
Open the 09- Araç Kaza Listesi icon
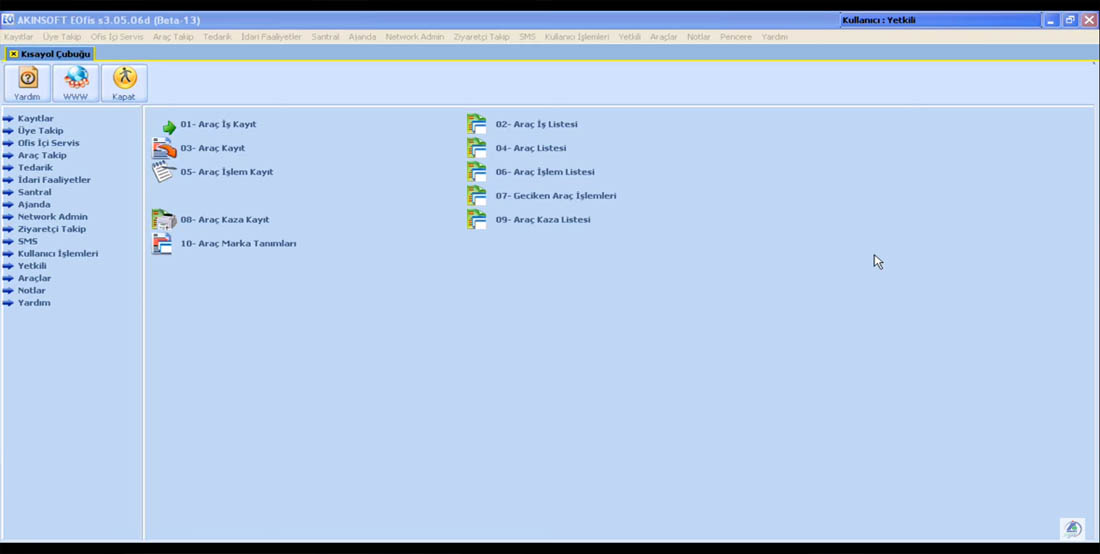476,219
